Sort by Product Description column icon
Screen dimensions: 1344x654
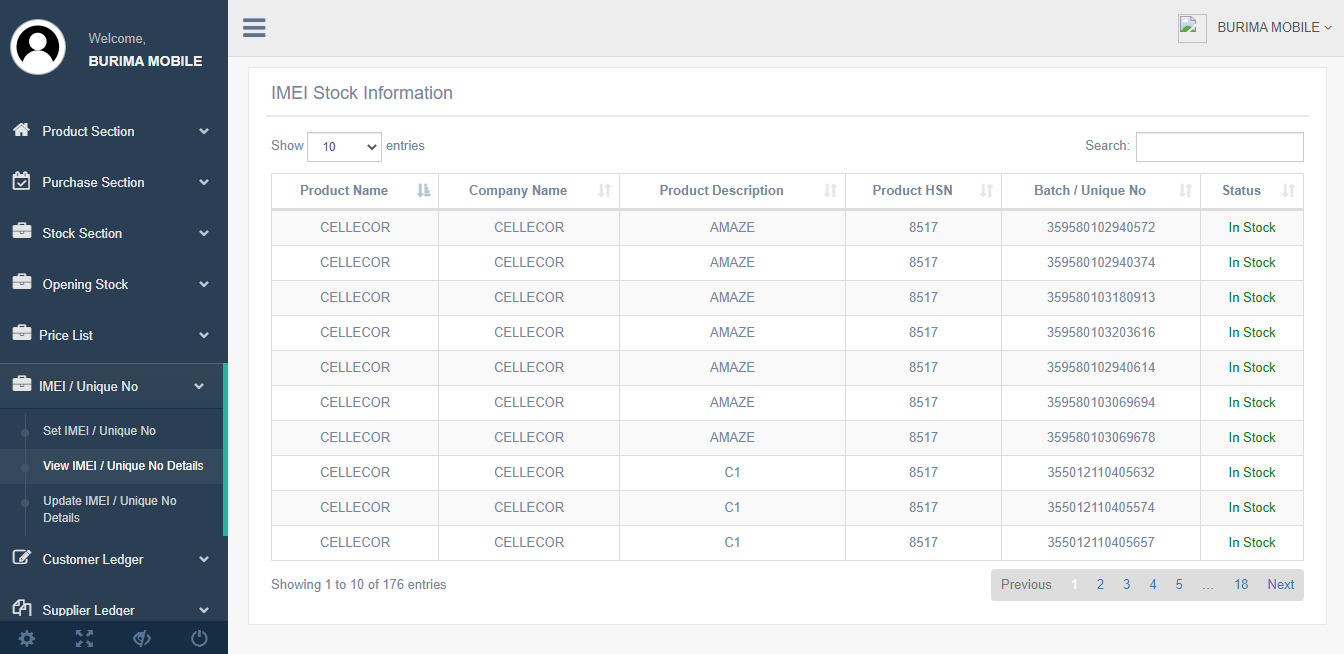click(x=830, y=191)
